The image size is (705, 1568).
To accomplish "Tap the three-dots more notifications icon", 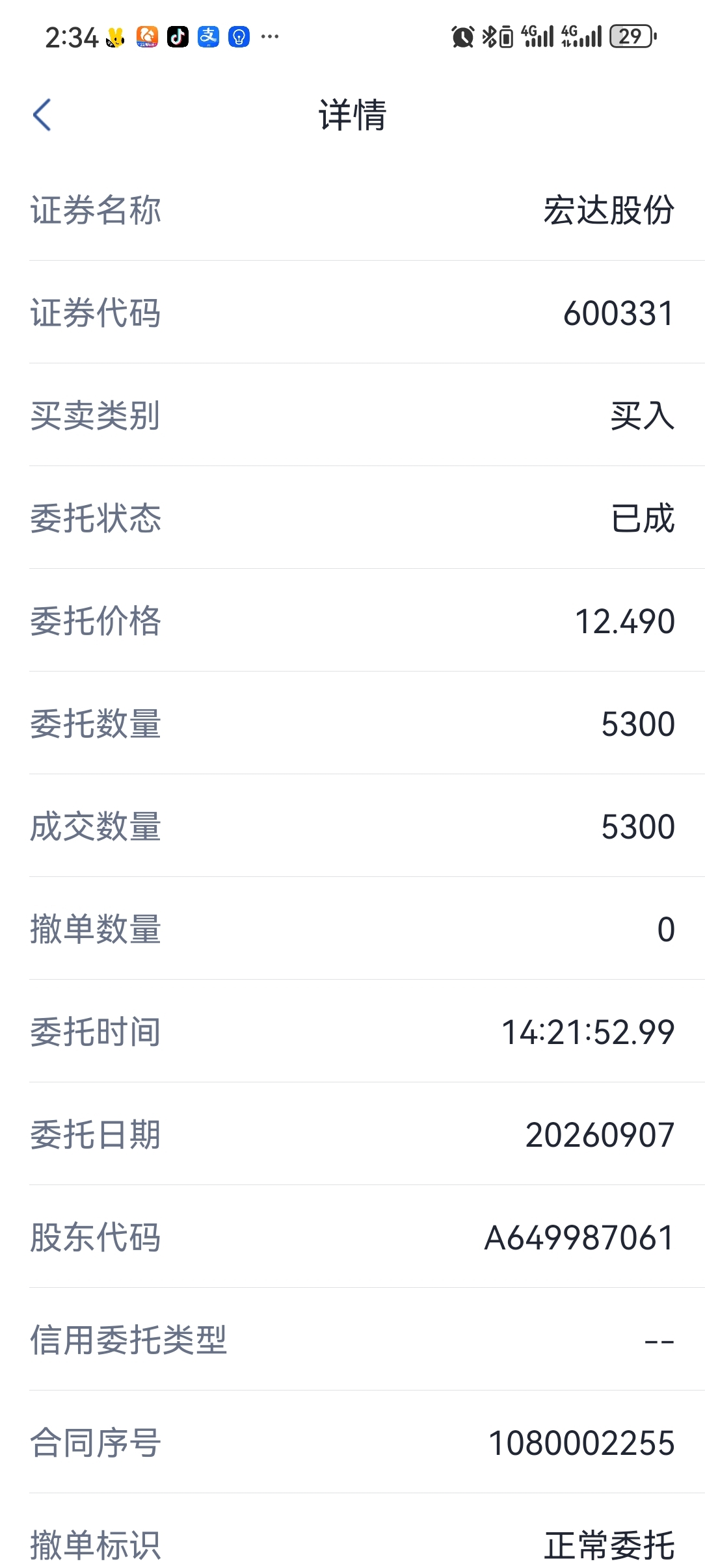I will click(x=270, y=36).
